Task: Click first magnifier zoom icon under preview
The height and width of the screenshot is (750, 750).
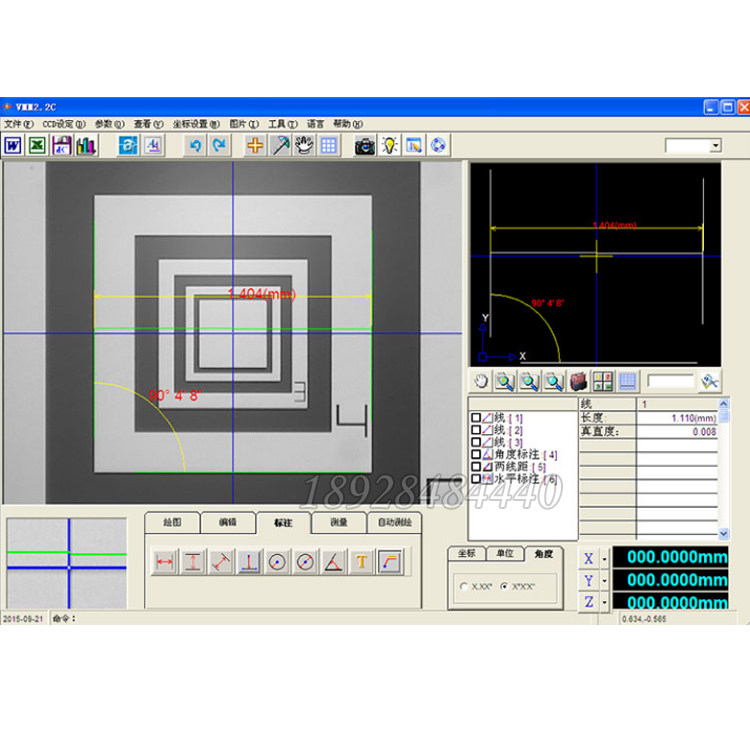Action: point(505,382)
